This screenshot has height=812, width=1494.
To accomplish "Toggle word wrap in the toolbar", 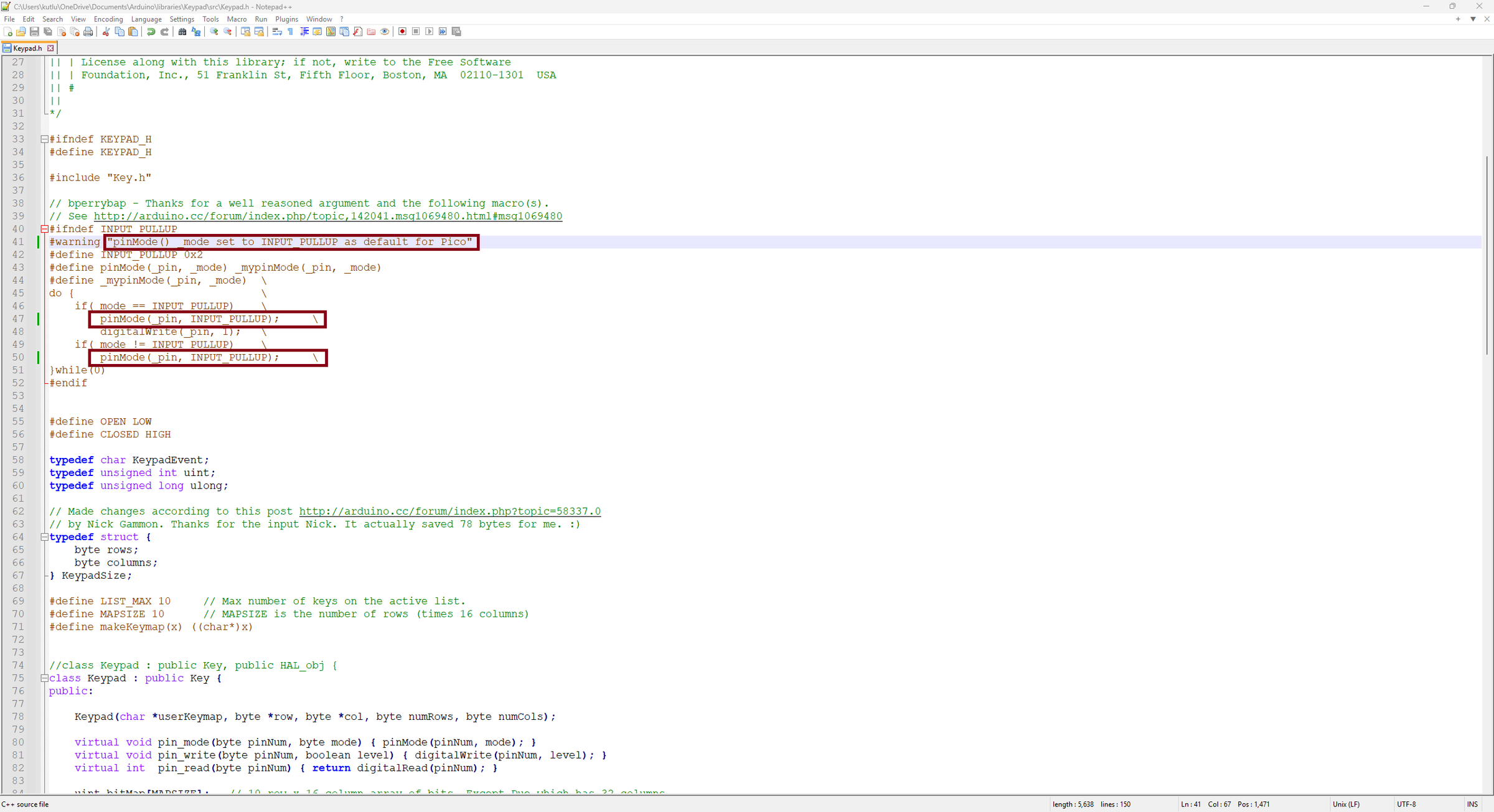I will click(x=277, y=32).
